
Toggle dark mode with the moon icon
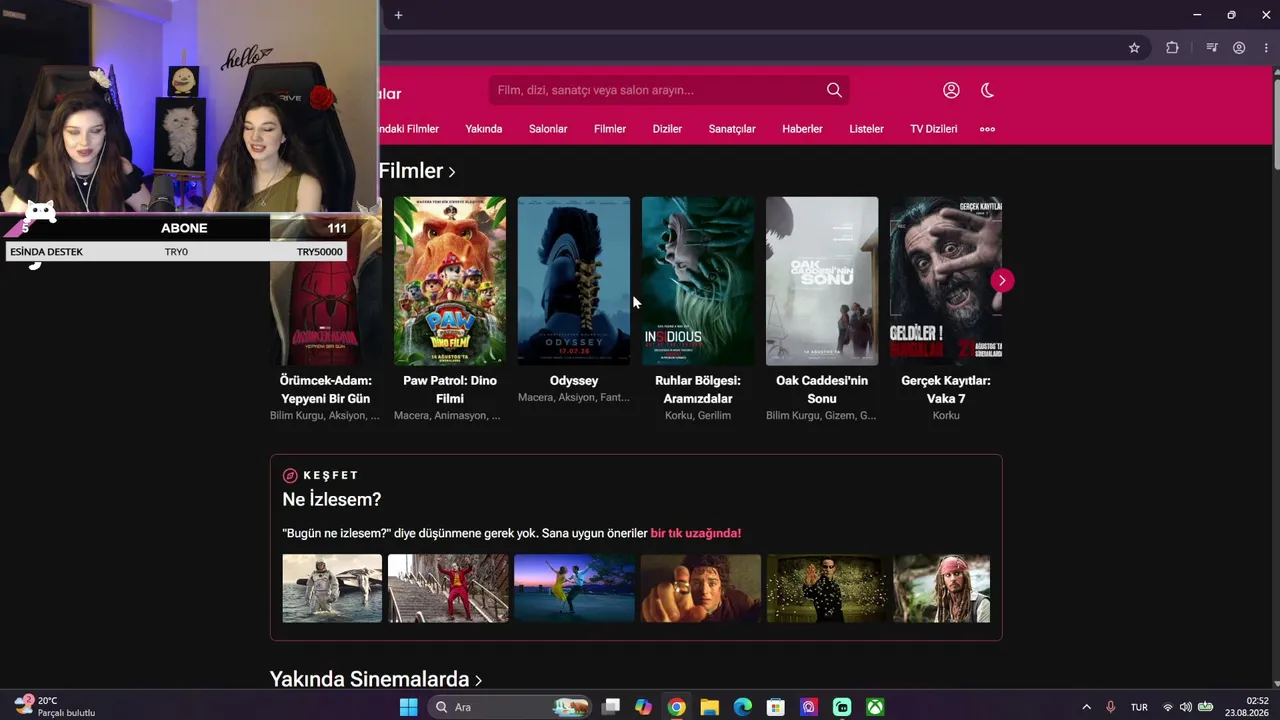(987, 90)
